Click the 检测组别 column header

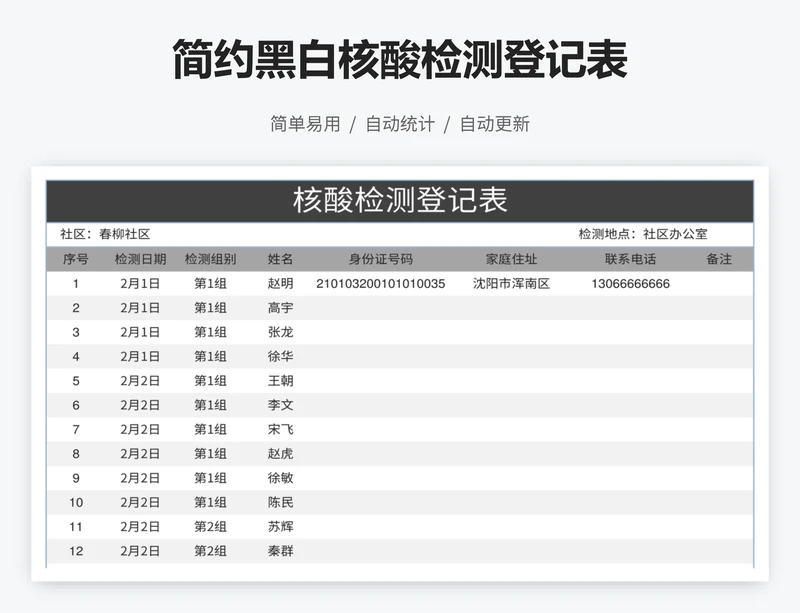(210, 259)
